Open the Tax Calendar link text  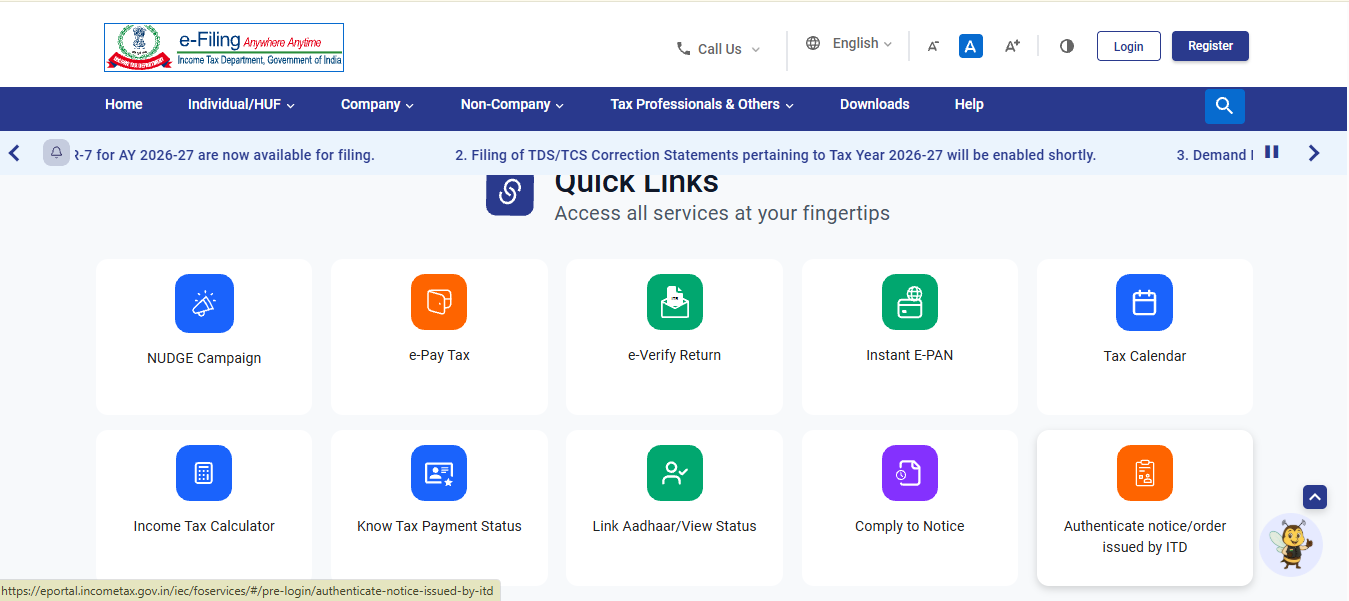point(1145,356)
